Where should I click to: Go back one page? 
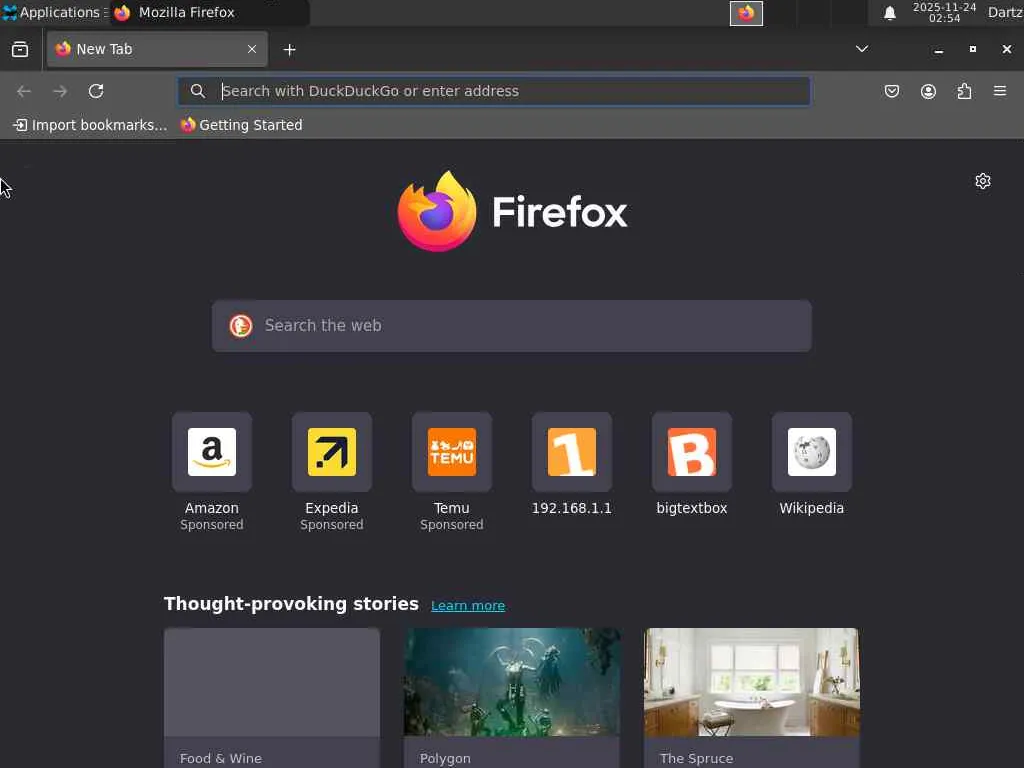coord(24,91)
